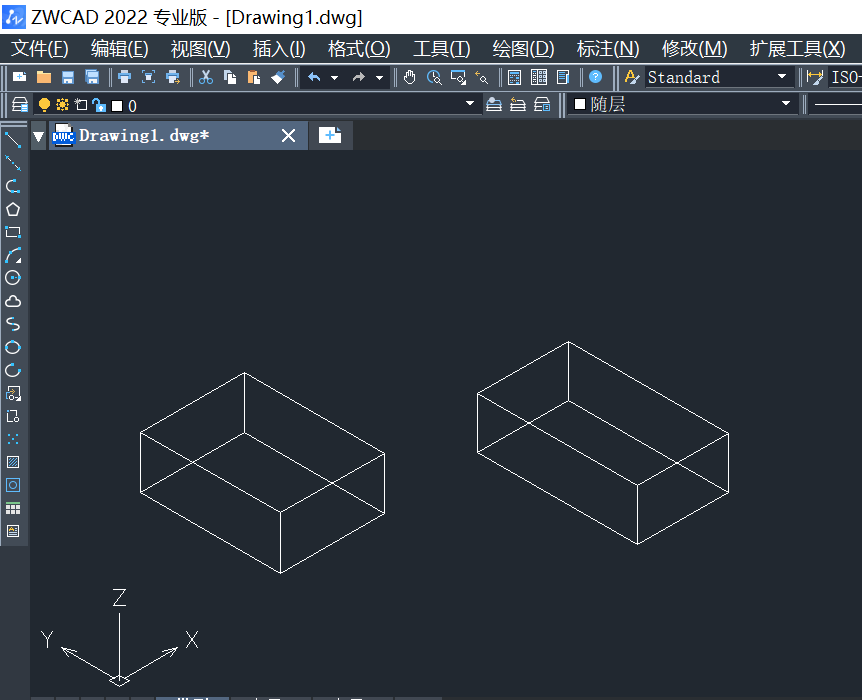Select the Construction Line tool
Viewport: 862px width, 700px height.
pyautogui.click(x=13, y=163)
